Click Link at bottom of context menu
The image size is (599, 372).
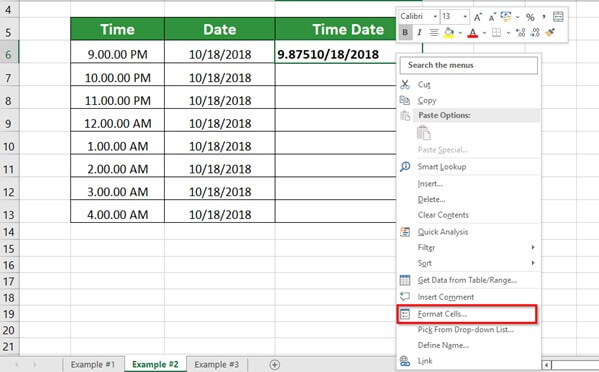tap(468, 361)
